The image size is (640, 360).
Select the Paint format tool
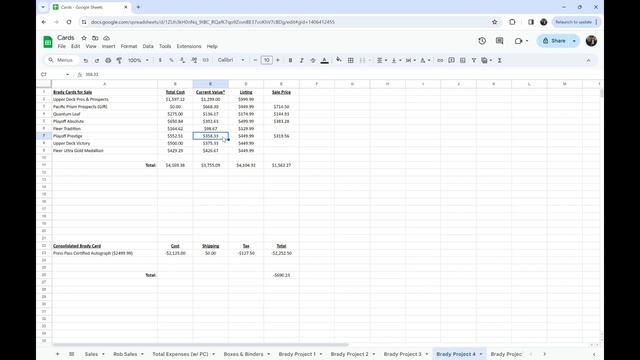119,60
